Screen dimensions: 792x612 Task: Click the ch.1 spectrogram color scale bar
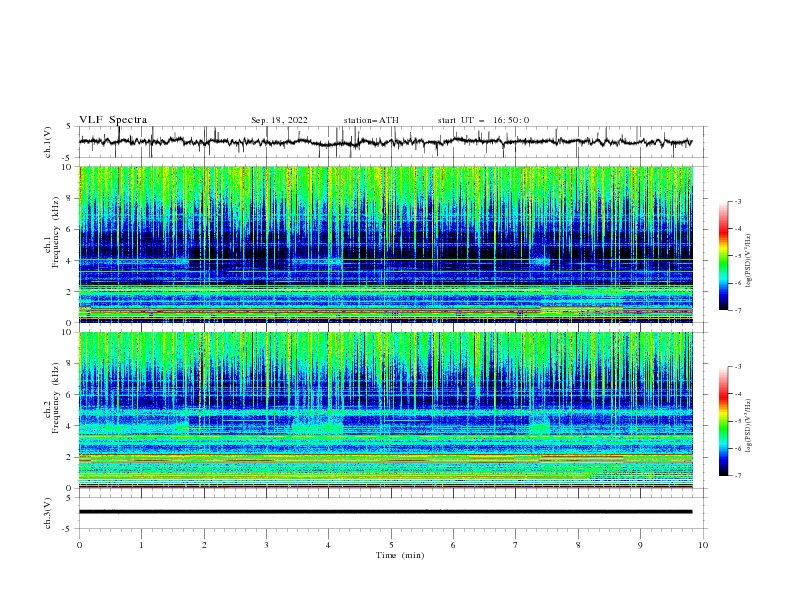[x=724, y=256]
